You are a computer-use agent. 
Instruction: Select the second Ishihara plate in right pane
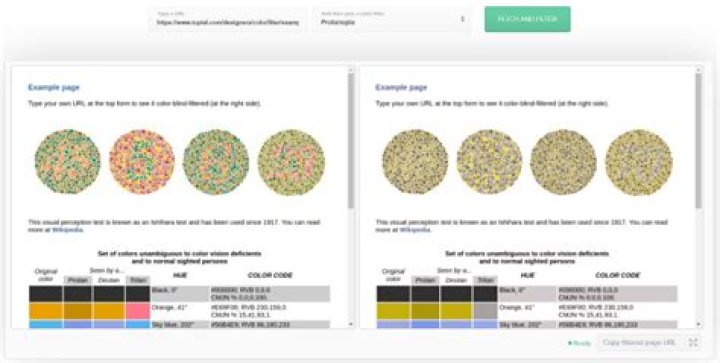489,162
